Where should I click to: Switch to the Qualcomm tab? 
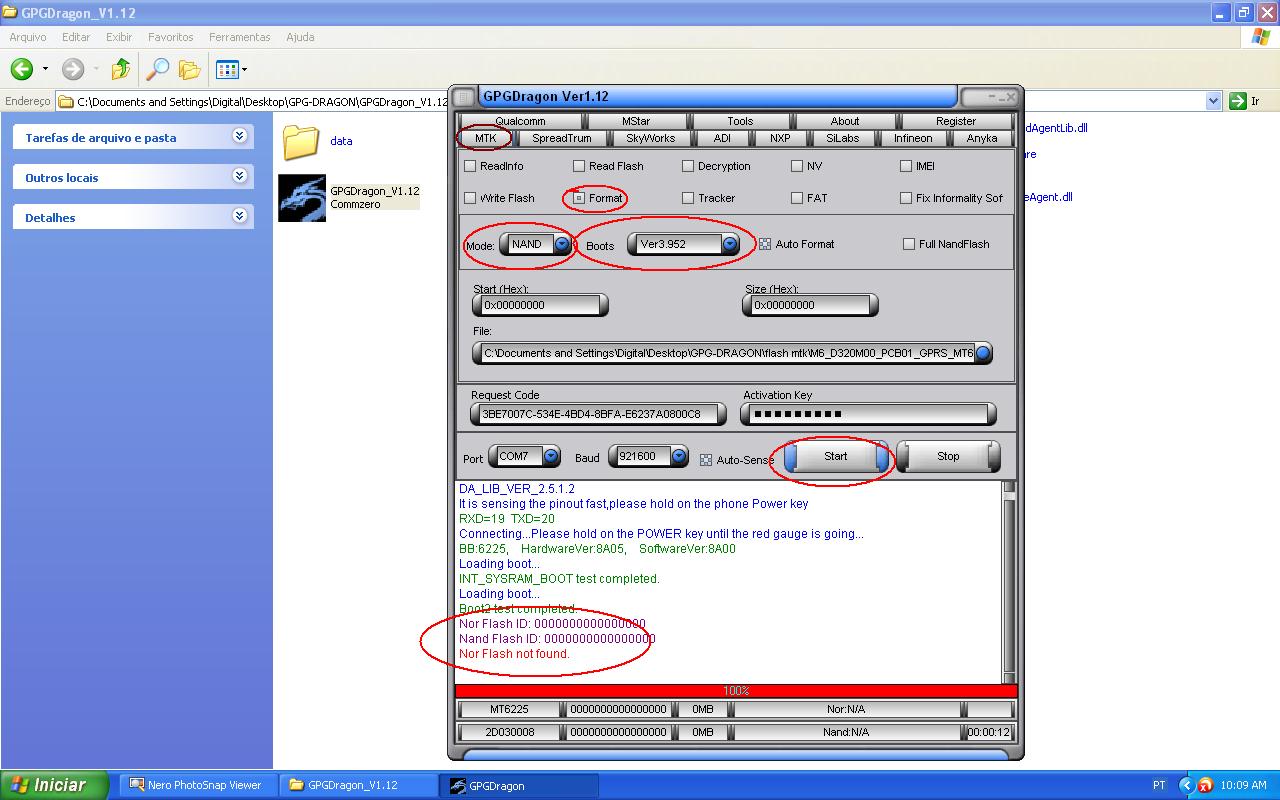click(x=520, y=121)
